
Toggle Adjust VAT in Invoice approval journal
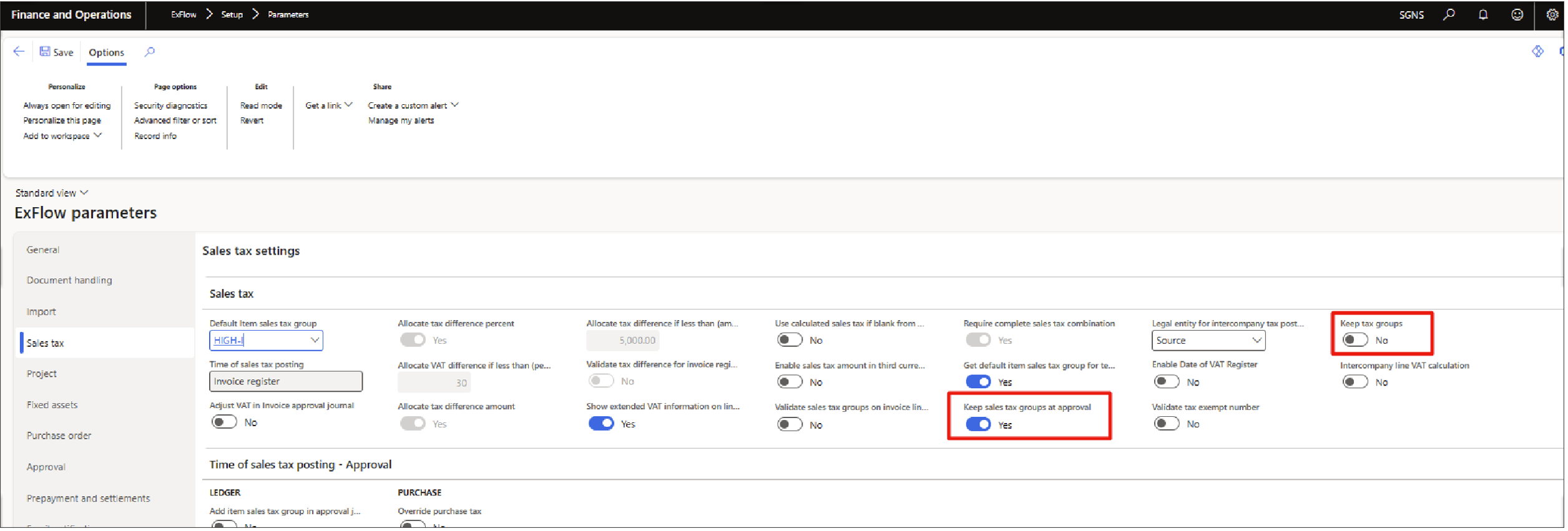[225, 423]
